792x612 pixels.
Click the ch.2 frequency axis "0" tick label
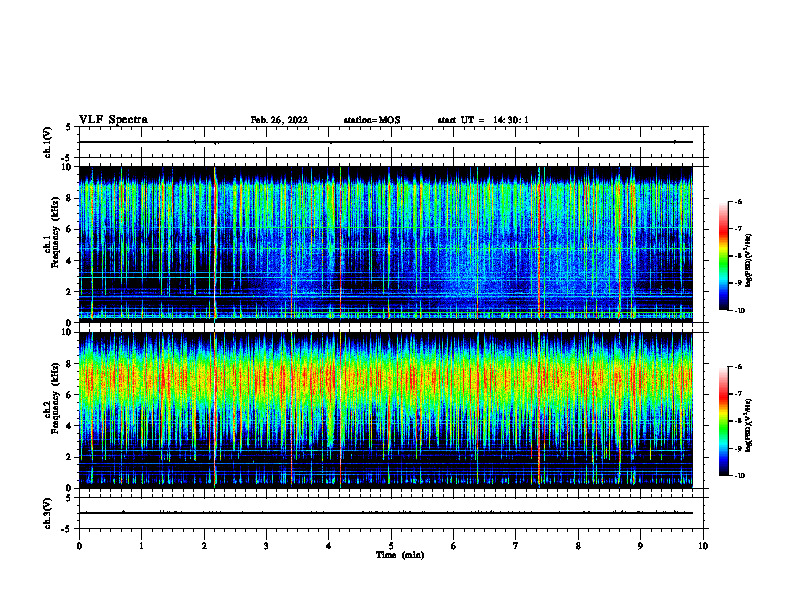[x=70, y=488]
